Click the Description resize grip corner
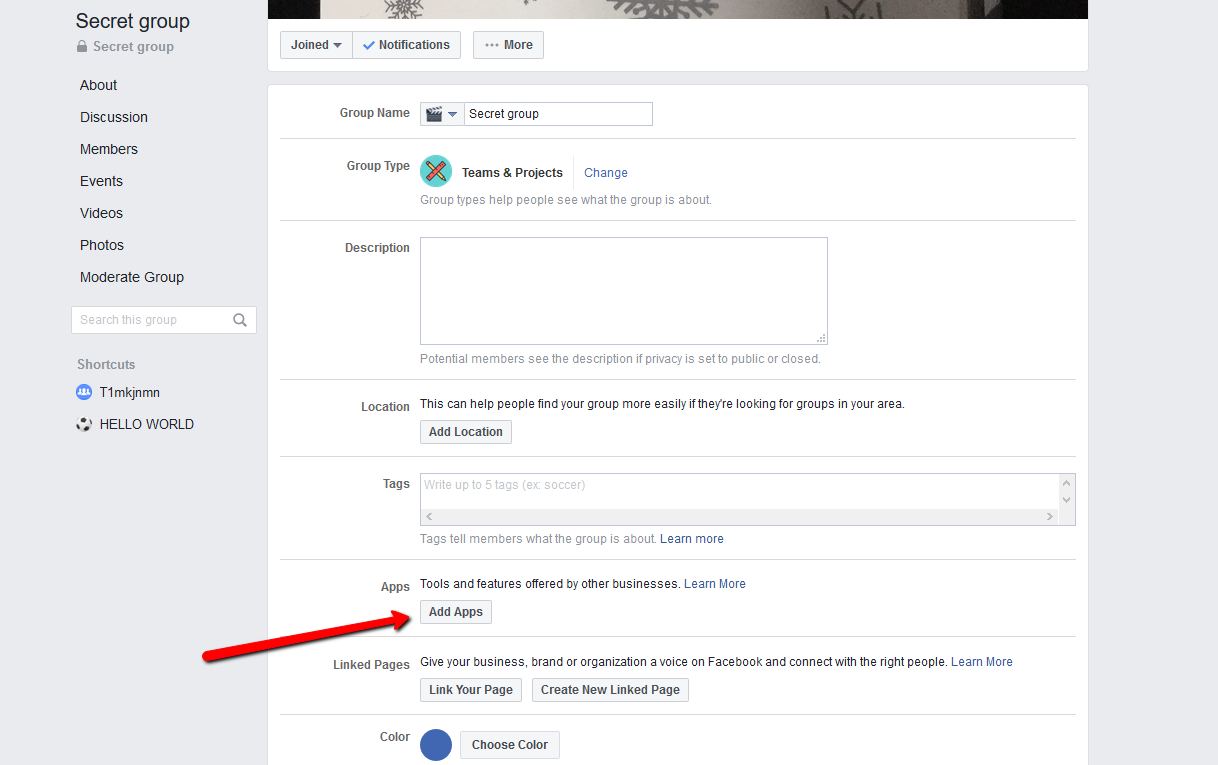The width and height of the screenshot is (1218, 765). 822,339
